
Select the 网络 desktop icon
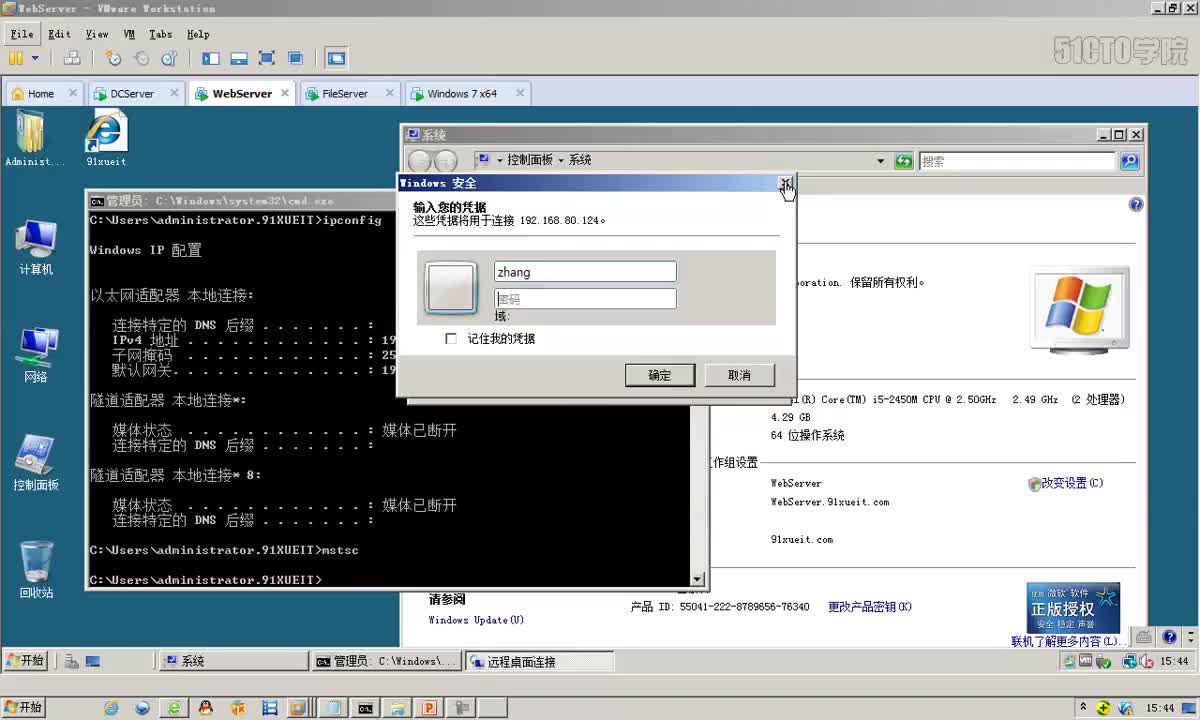[x=36, y=355]
